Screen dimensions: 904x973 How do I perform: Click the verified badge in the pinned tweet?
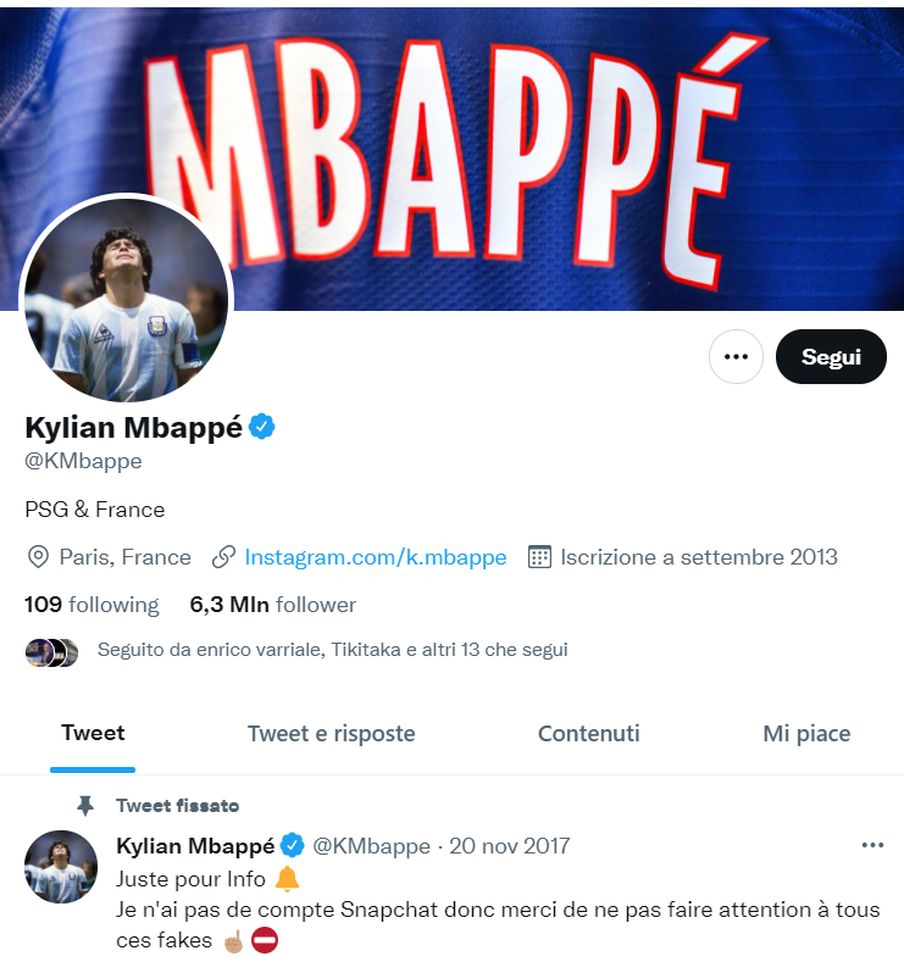pos(292,845)
